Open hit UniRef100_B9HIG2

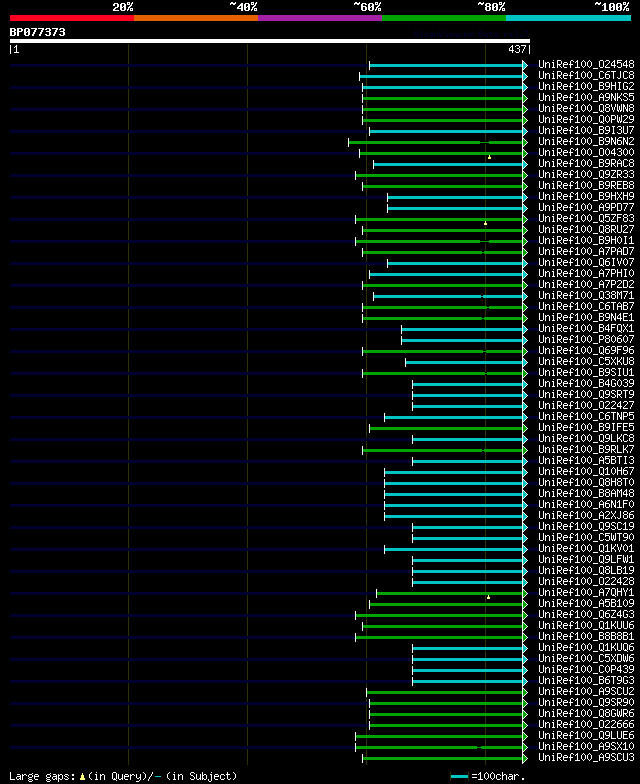click(586, 86)
